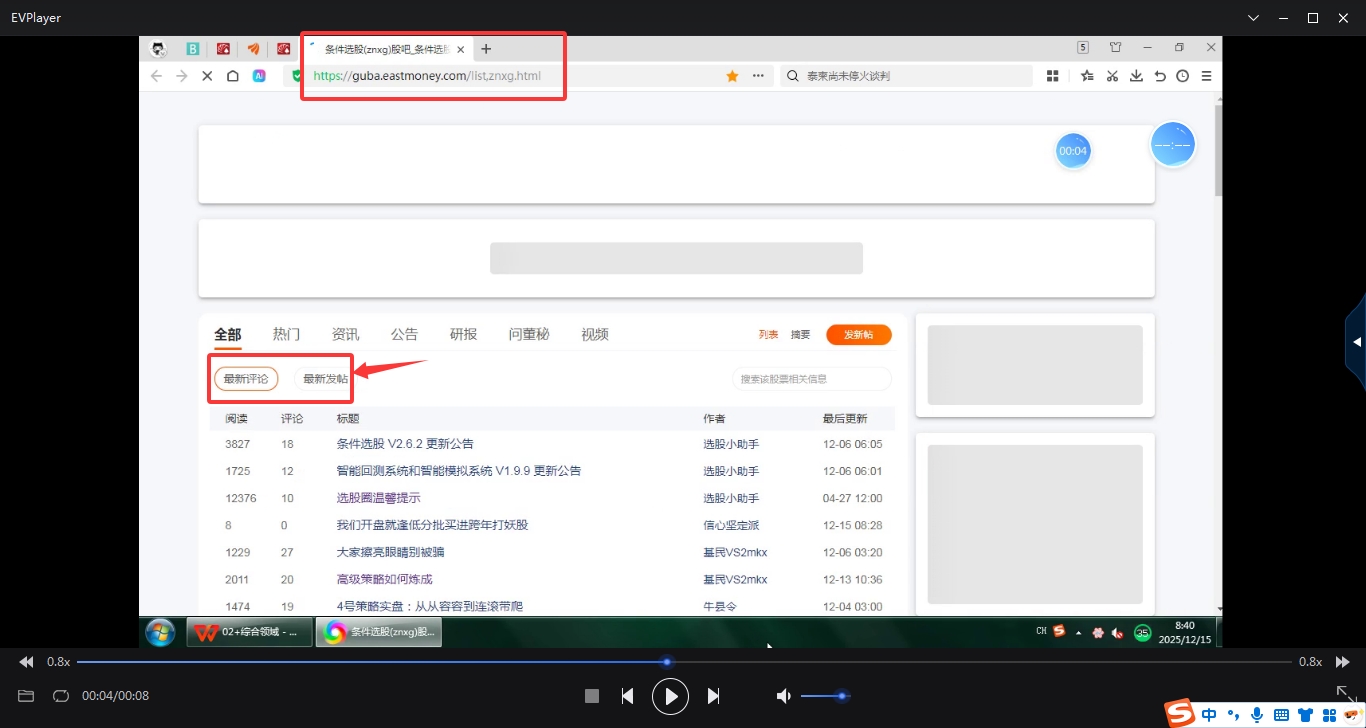This screenshot has height=728, width=1366.
Task: Open the EVPlayer title bar dropdown menu
Action: click(1254, 18)
